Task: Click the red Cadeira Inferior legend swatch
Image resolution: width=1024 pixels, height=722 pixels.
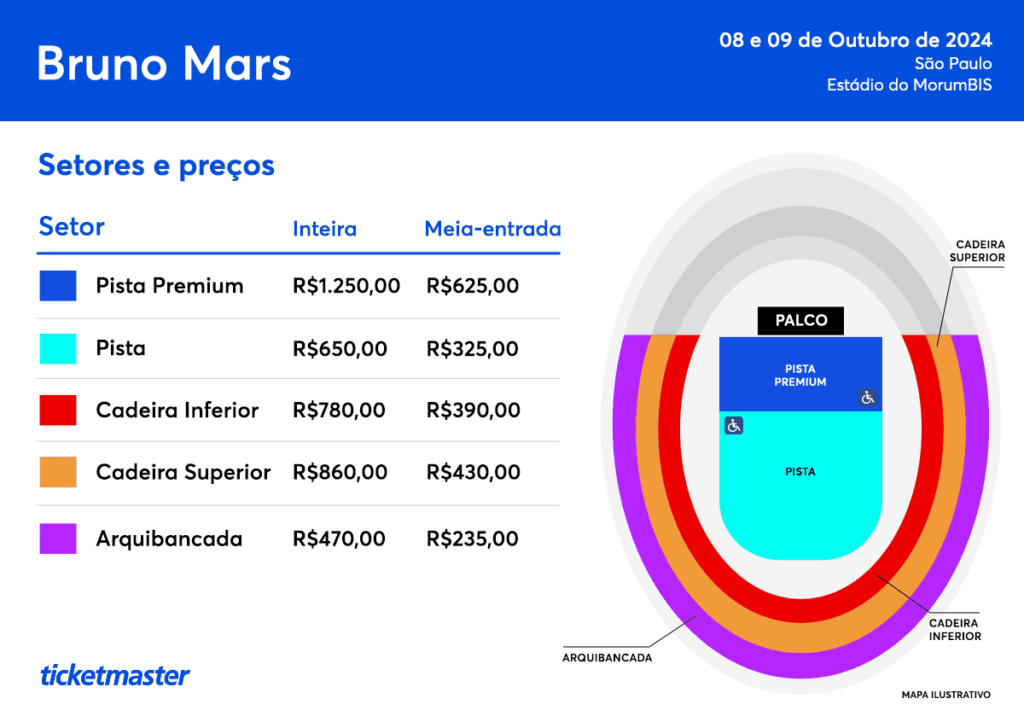Action: tap(58, 410)
